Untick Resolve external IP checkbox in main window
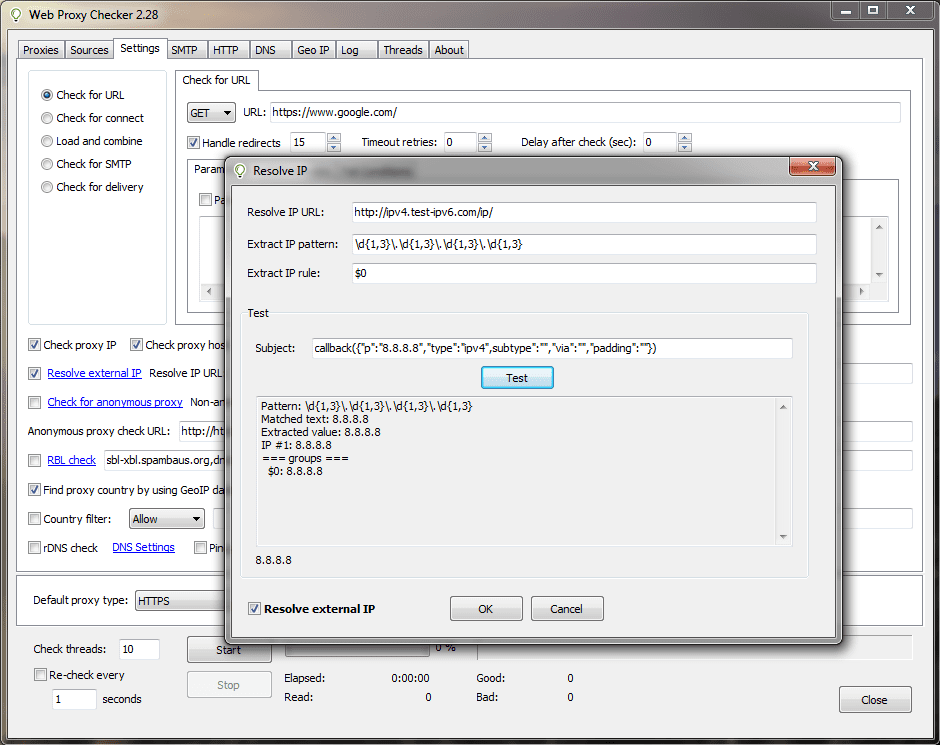The width and height of the screenshot is (940, 745). coord(34,373)
